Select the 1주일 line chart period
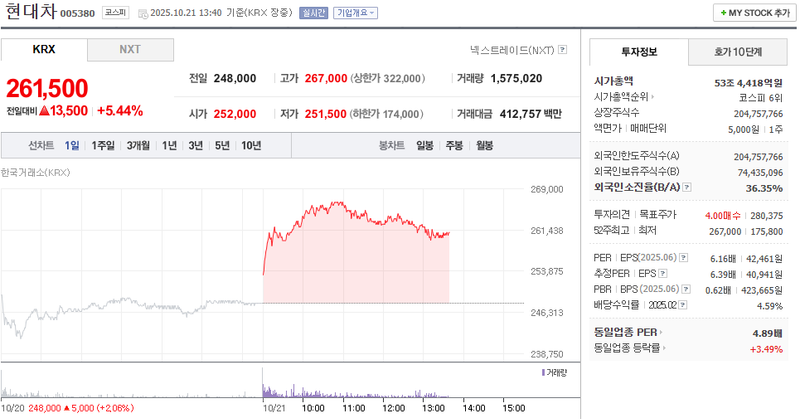800x419 pixels. pyautogui.click(x=103, y=145)
